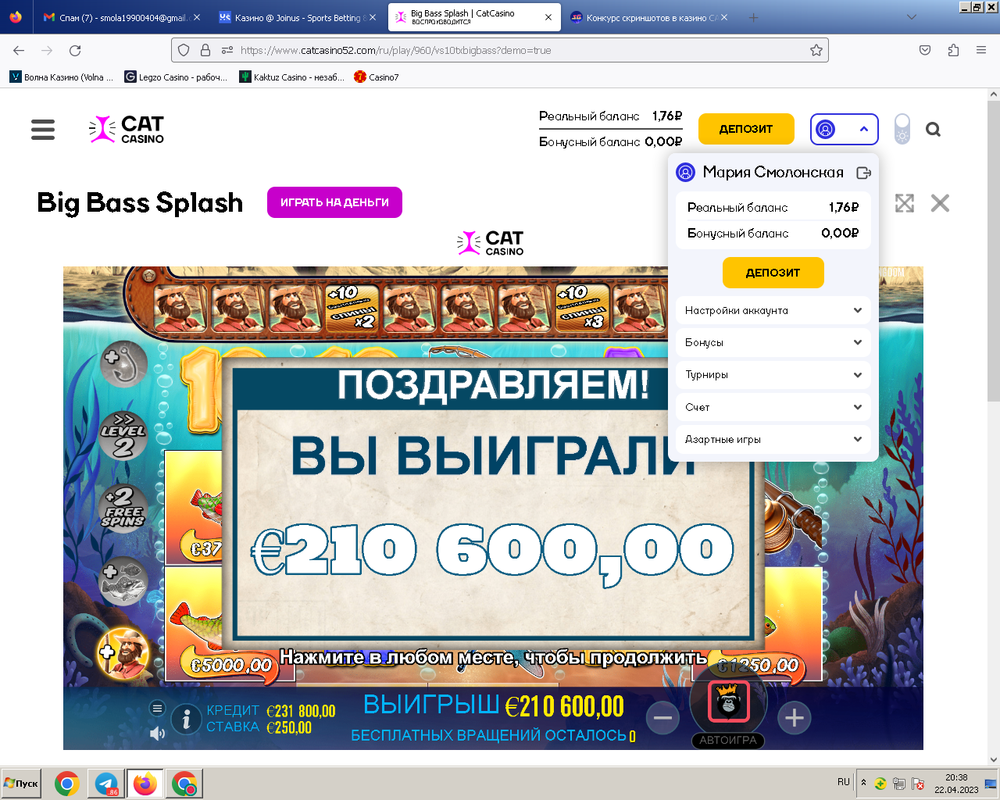Open the game info button

(x=186, y=720)
